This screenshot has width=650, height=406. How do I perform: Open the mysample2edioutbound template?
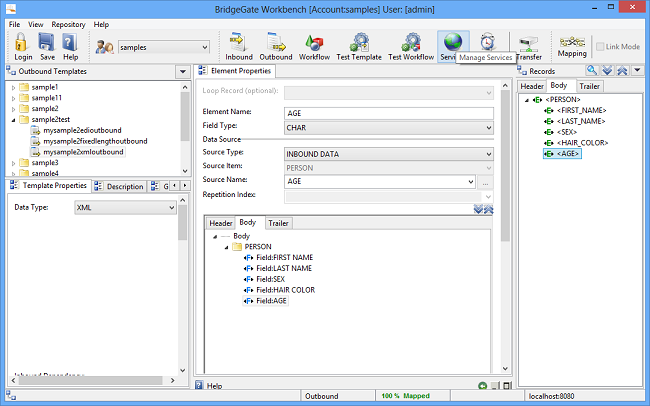(82, 130)
